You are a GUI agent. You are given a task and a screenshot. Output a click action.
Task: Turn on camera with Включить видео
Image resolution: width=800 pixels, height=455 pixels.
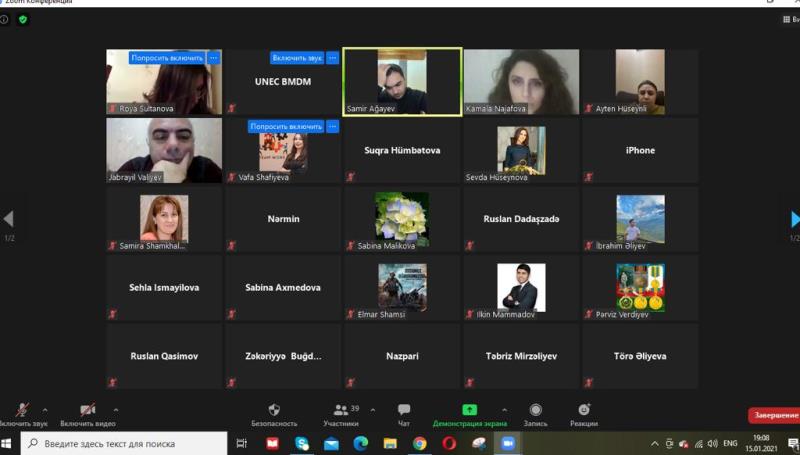88,415
